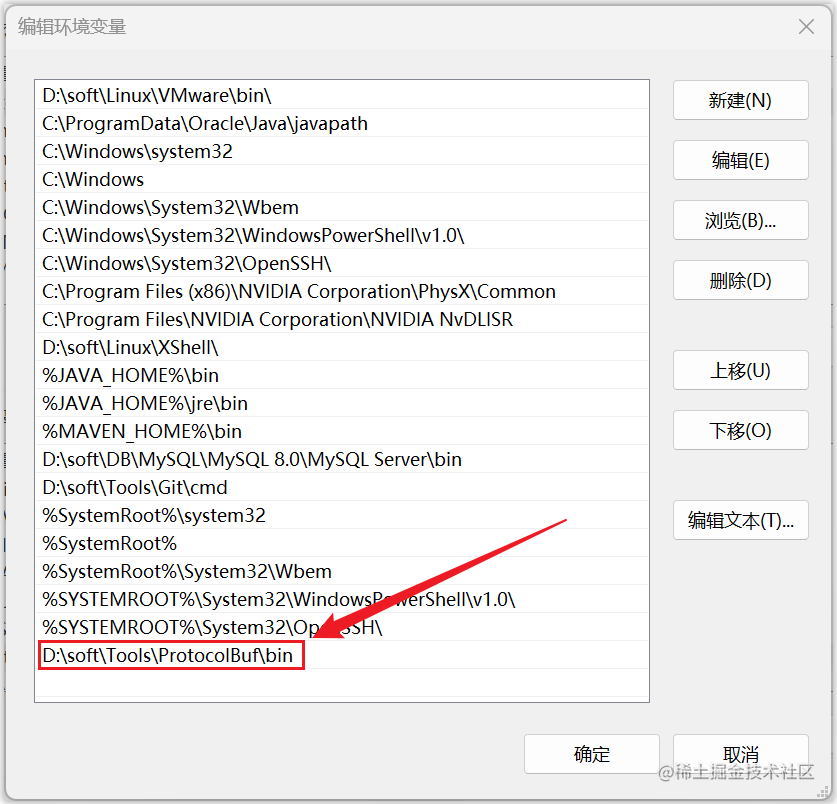
Task: Click the 浏览(B) button
Action: coord(740,220)
